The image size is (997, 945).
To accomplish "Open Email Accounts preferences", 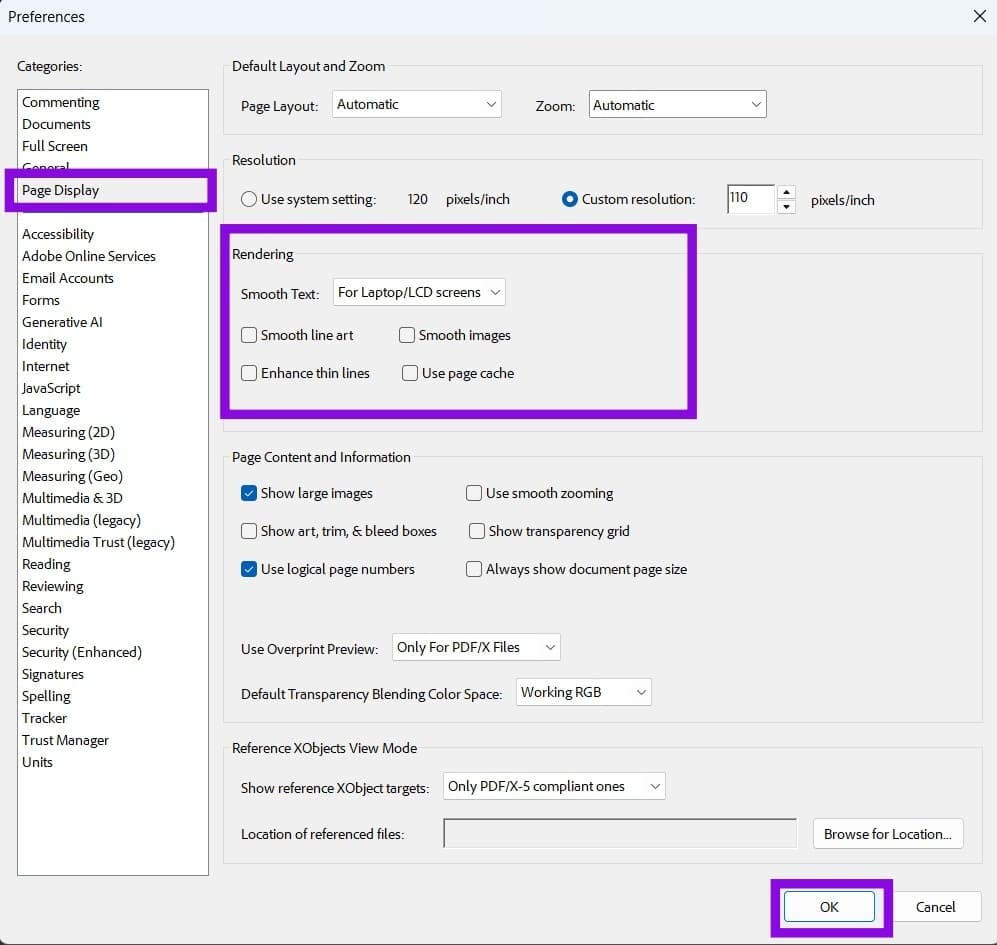I will tap(68, 278).
